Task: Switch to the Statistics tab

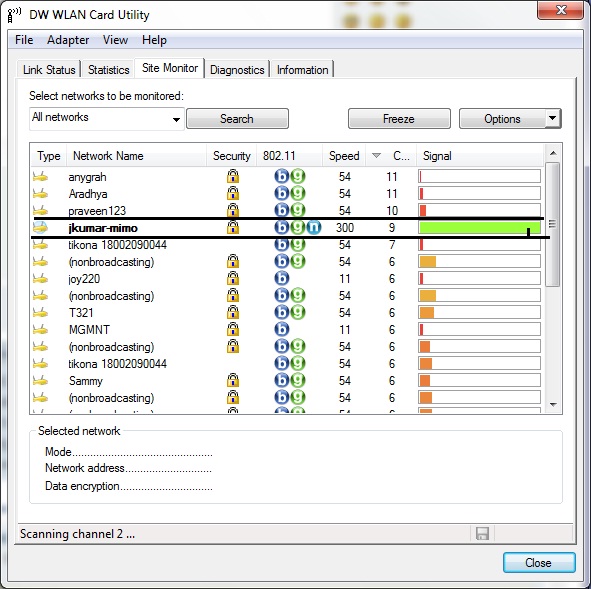Action: [x=109, y=70]
